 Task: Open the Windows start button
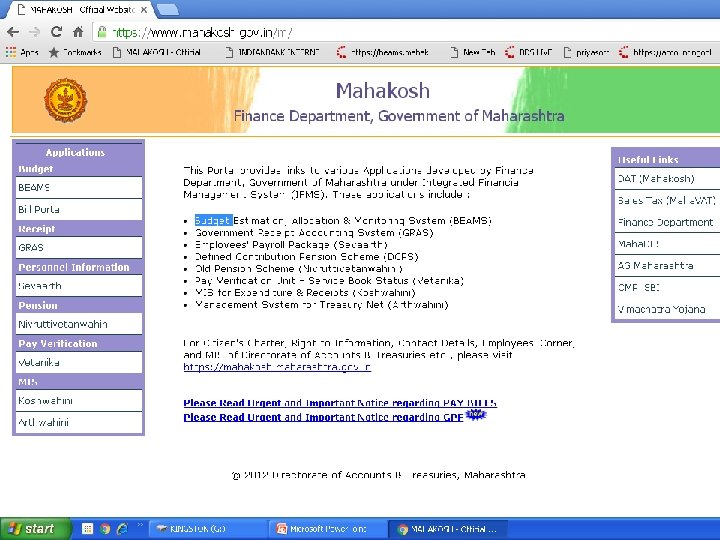click(x=35, y=529)
